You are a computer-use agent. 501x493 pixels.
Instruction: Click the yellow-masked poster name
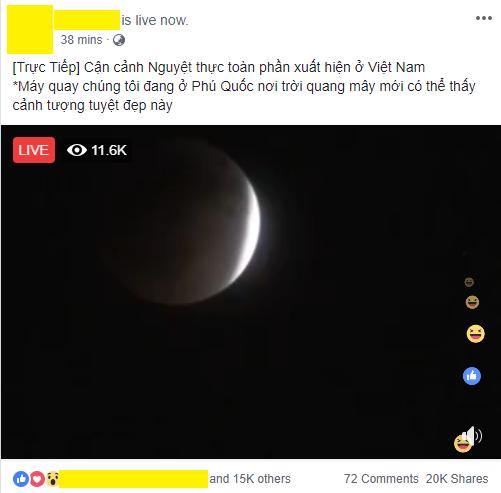87,20
